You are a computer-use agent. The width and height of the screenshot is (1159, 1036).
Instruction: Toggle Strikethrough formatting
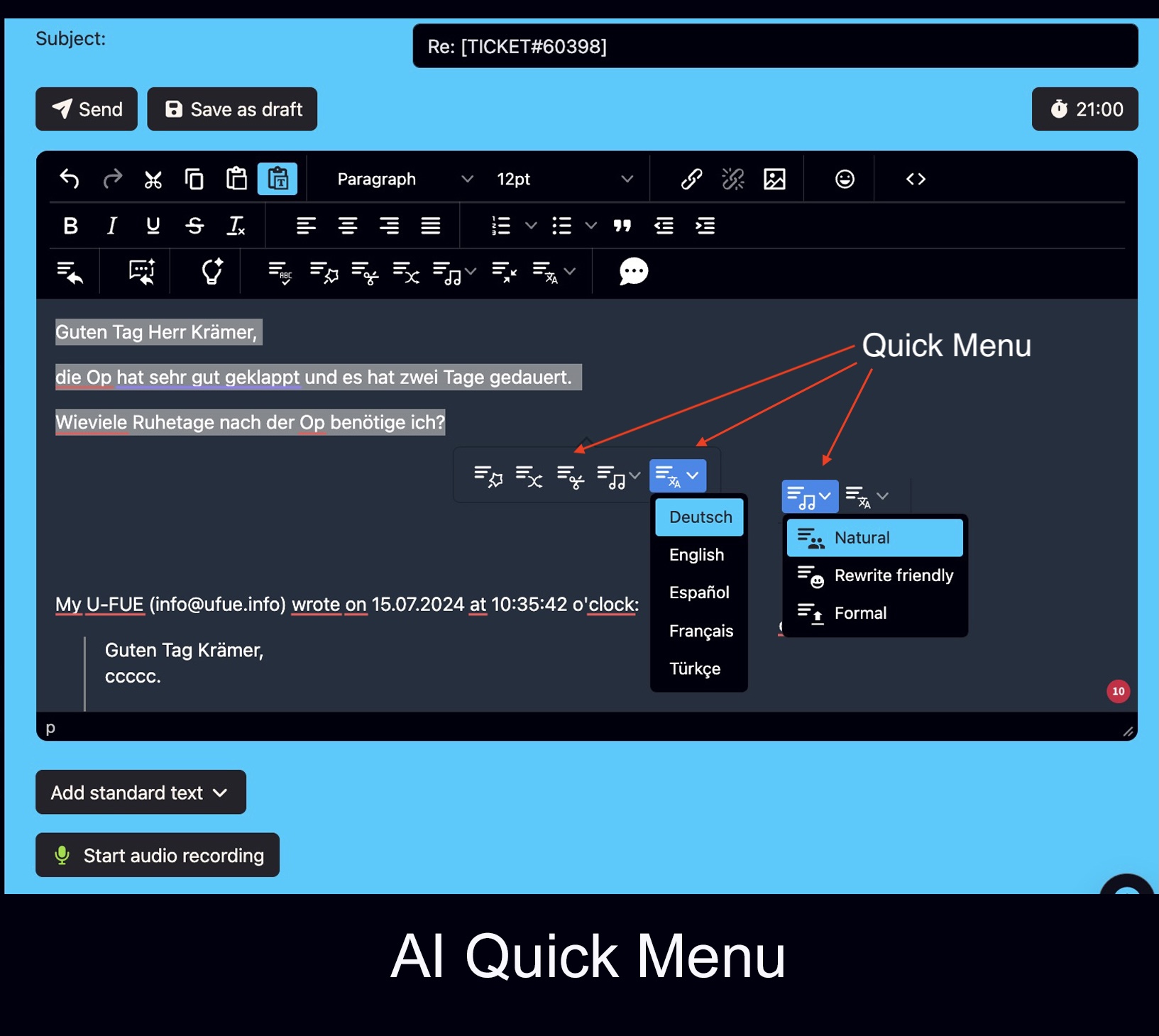(x=194, y=226)
